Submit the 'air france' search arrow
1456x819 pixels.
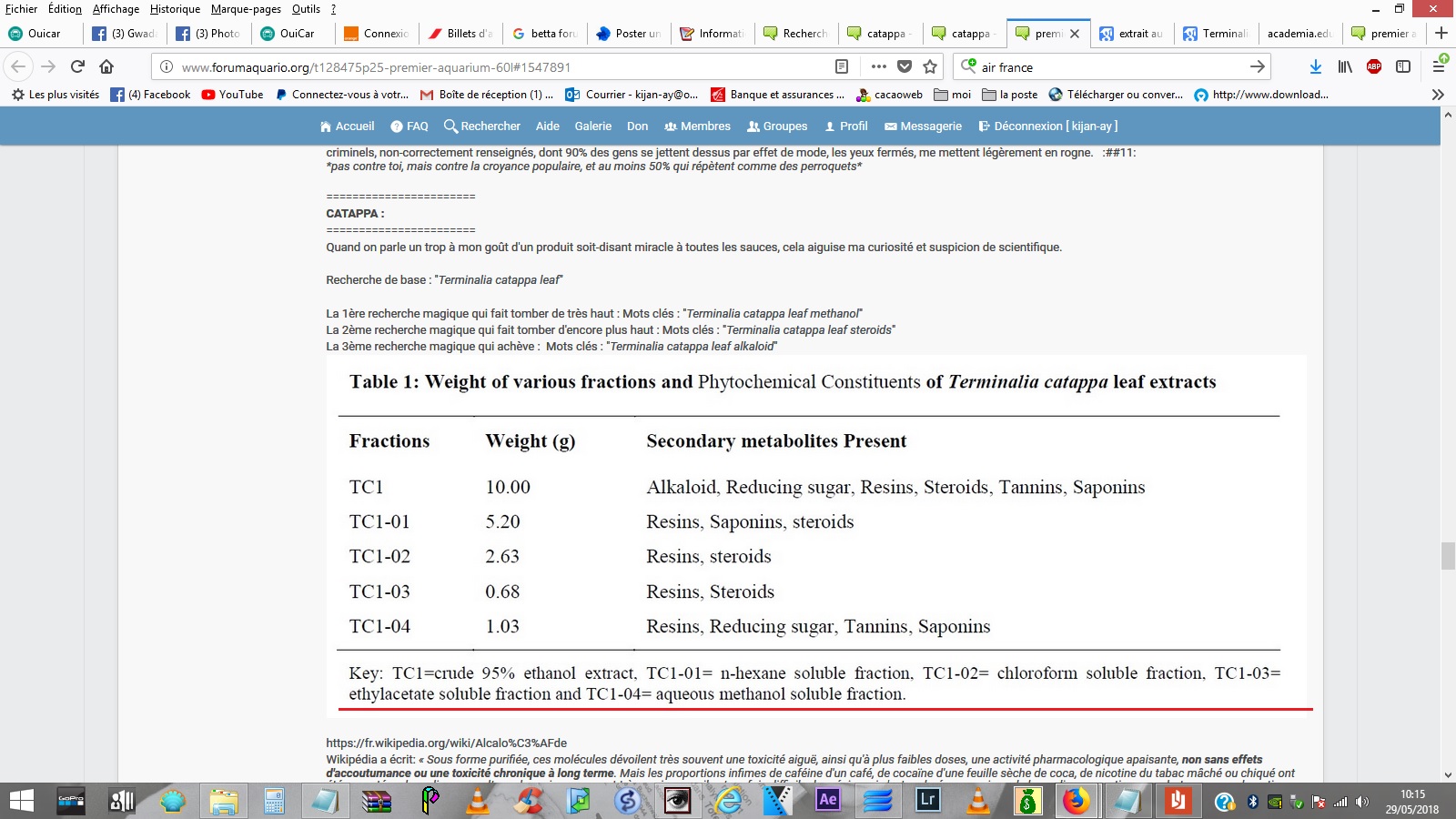tap(1257, 66)
